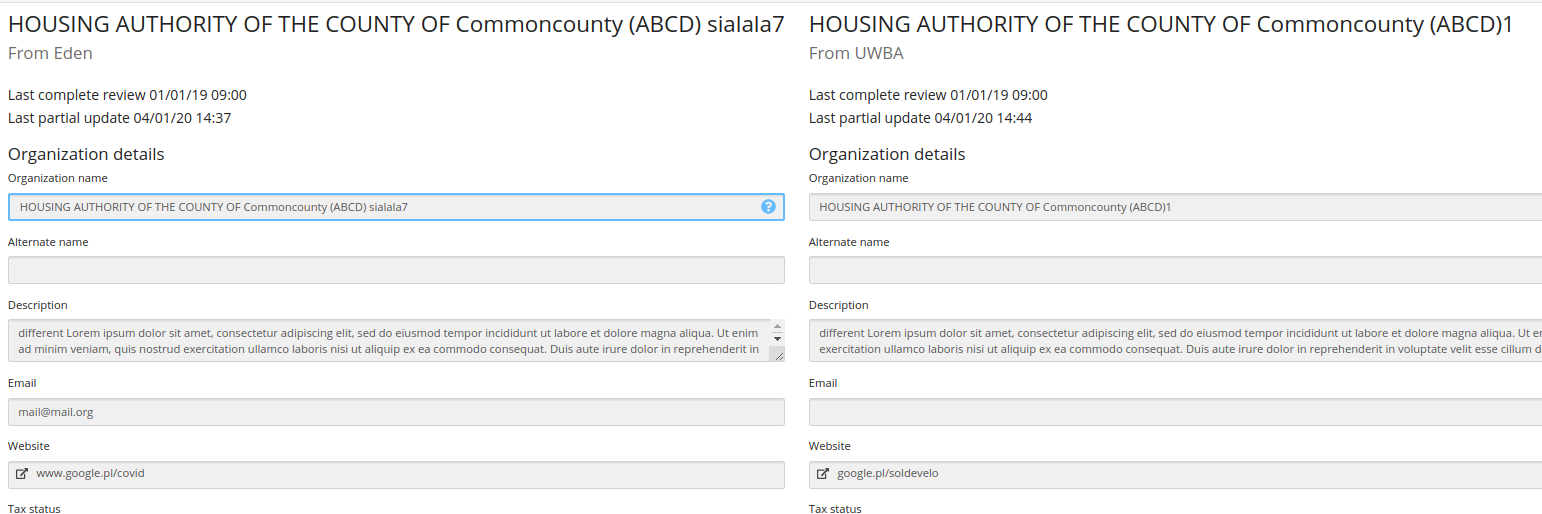Screen dimensions: 1542x514
Task: Focus the UWBA Organization name input field
Action: [x=1175, y=207]
